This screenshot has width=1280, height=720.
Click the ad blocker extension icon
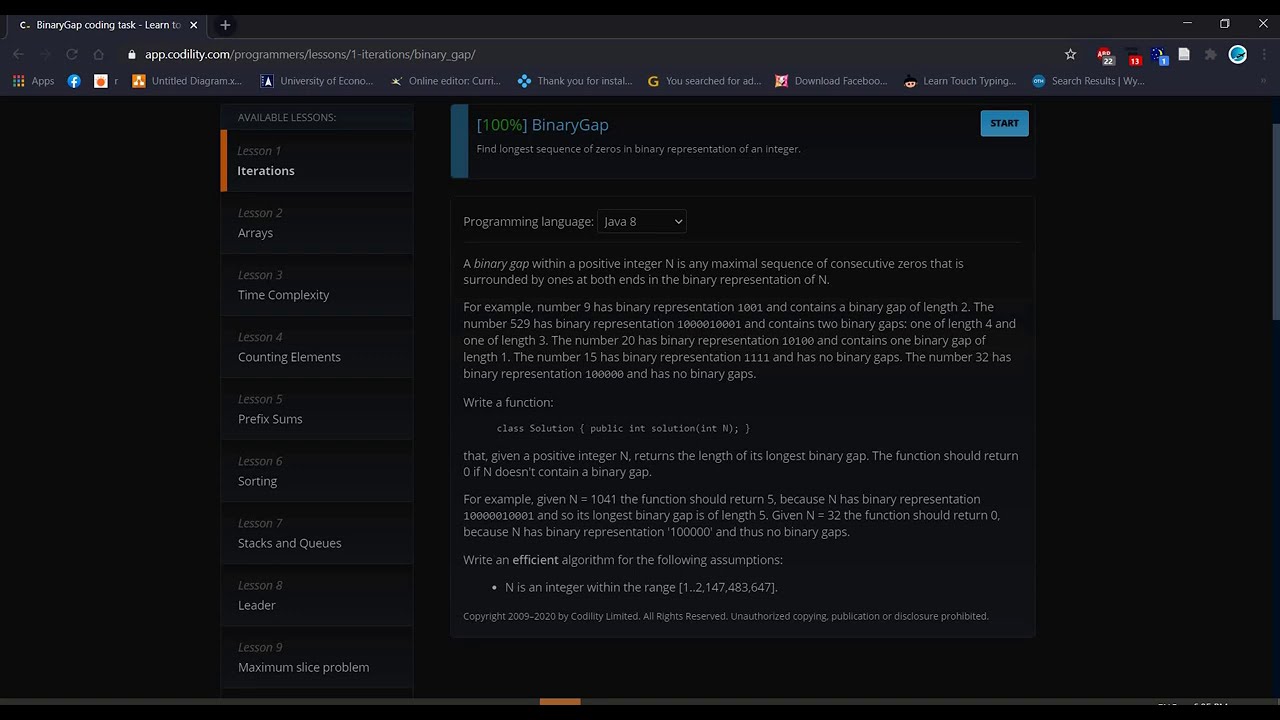[x=1105, y=55]
